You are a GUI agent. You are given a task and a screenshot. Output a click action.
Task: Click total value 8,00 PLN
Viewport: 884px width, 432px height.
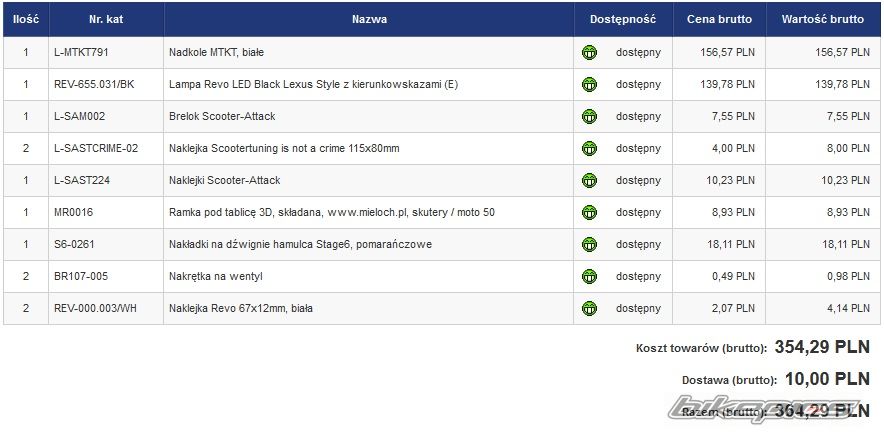pos(848,149)
